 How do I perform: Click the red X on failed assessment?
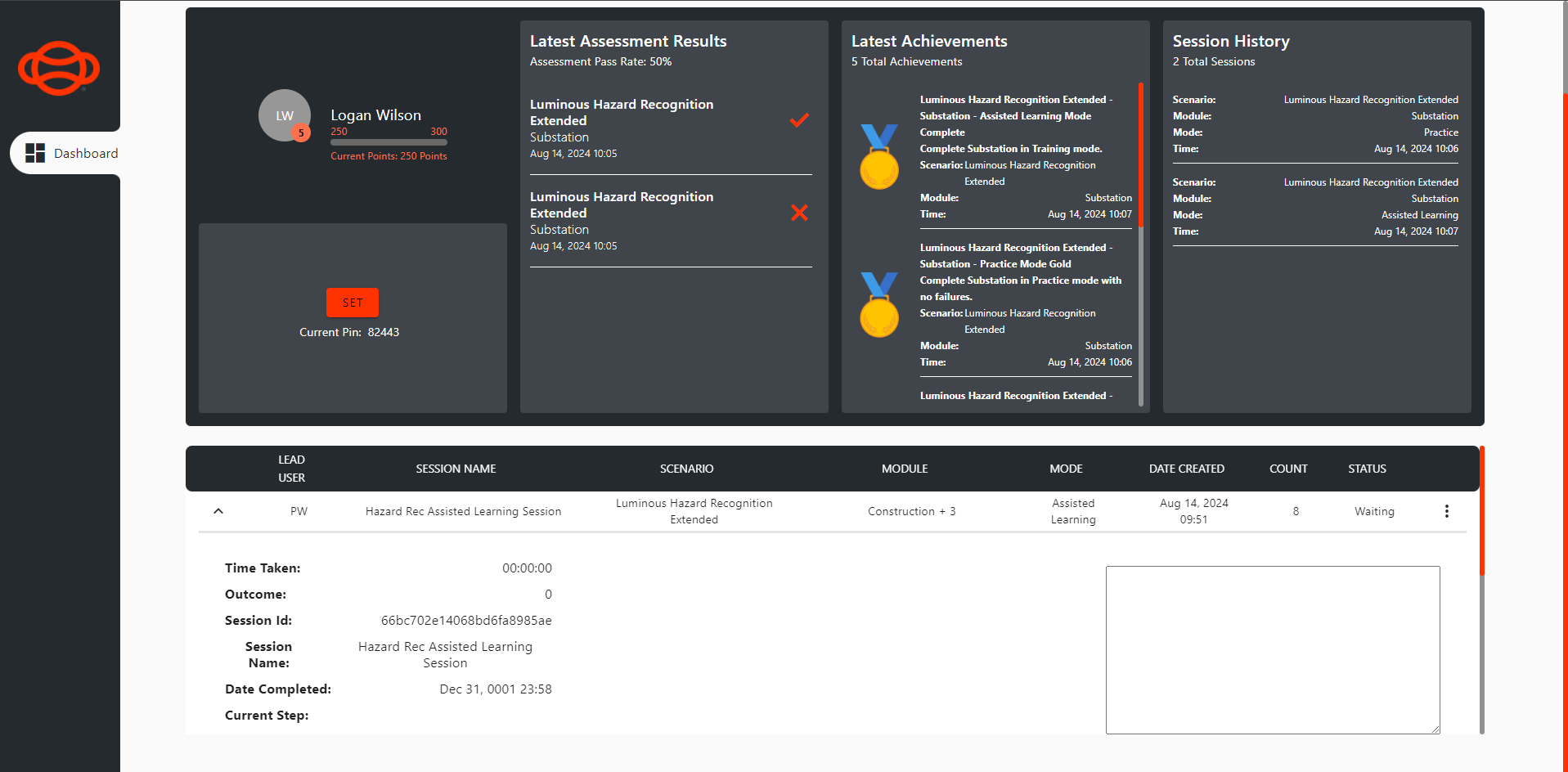(x=799, y=213)
